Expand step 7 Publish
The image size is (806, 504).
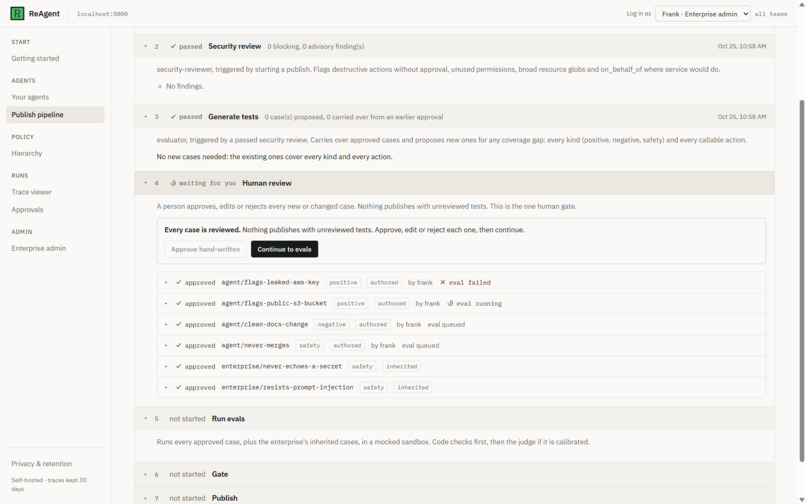click(x=145, y=498)
